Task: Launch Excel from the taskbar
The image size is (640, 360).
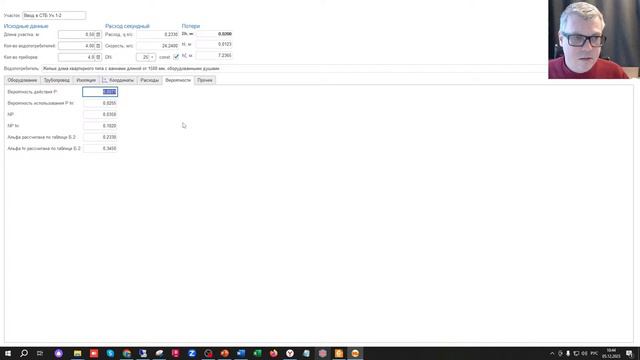Action: [257, 353]
